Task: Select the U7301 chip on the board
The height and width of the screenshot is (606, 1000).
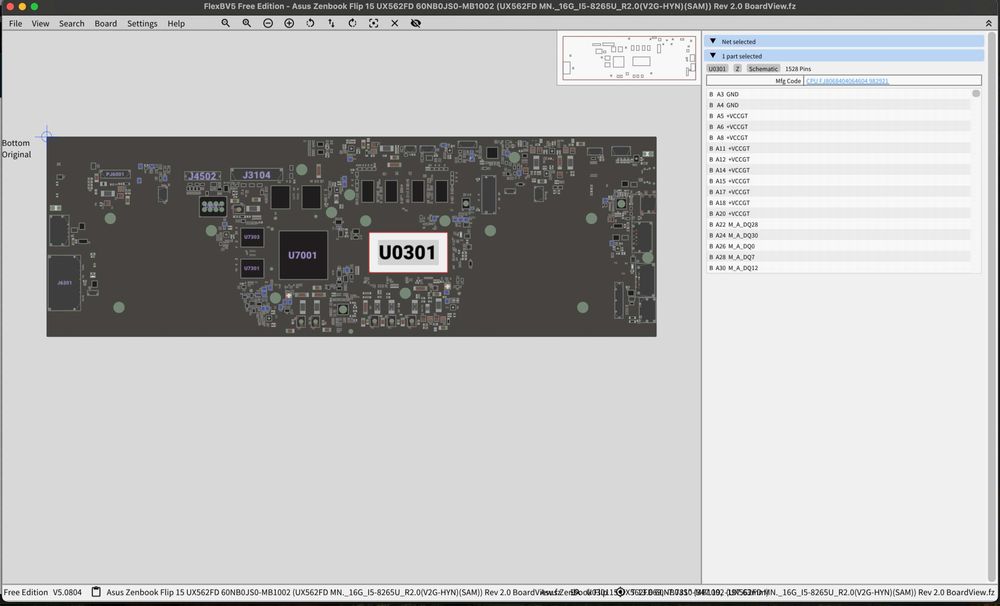Action: (x=252, y=268)
